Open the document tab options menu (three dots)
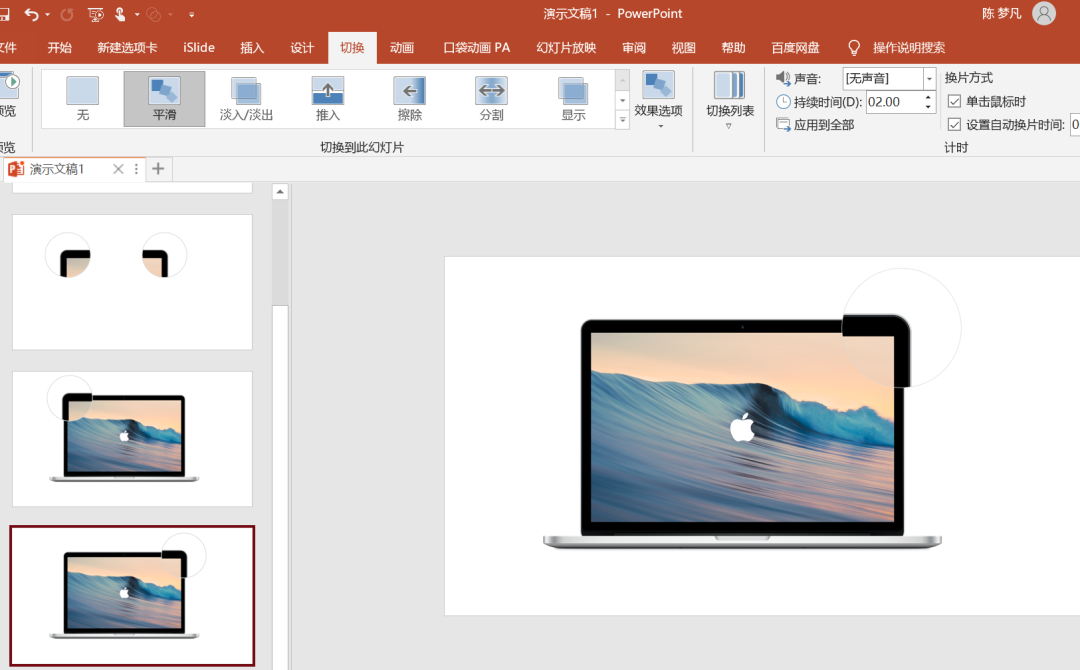Image resolution: width=1080 pixels, height=670 pixels. pos(136,169)
